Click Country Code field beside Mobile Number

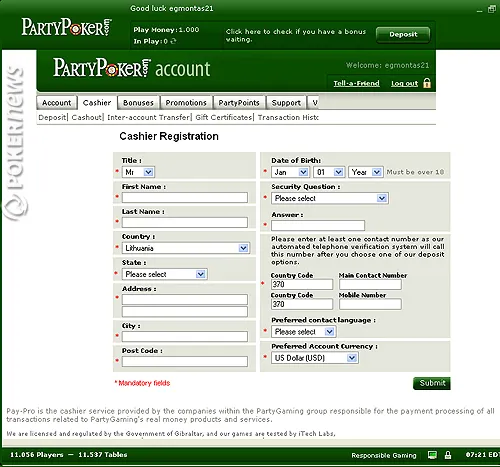(302, 304)
